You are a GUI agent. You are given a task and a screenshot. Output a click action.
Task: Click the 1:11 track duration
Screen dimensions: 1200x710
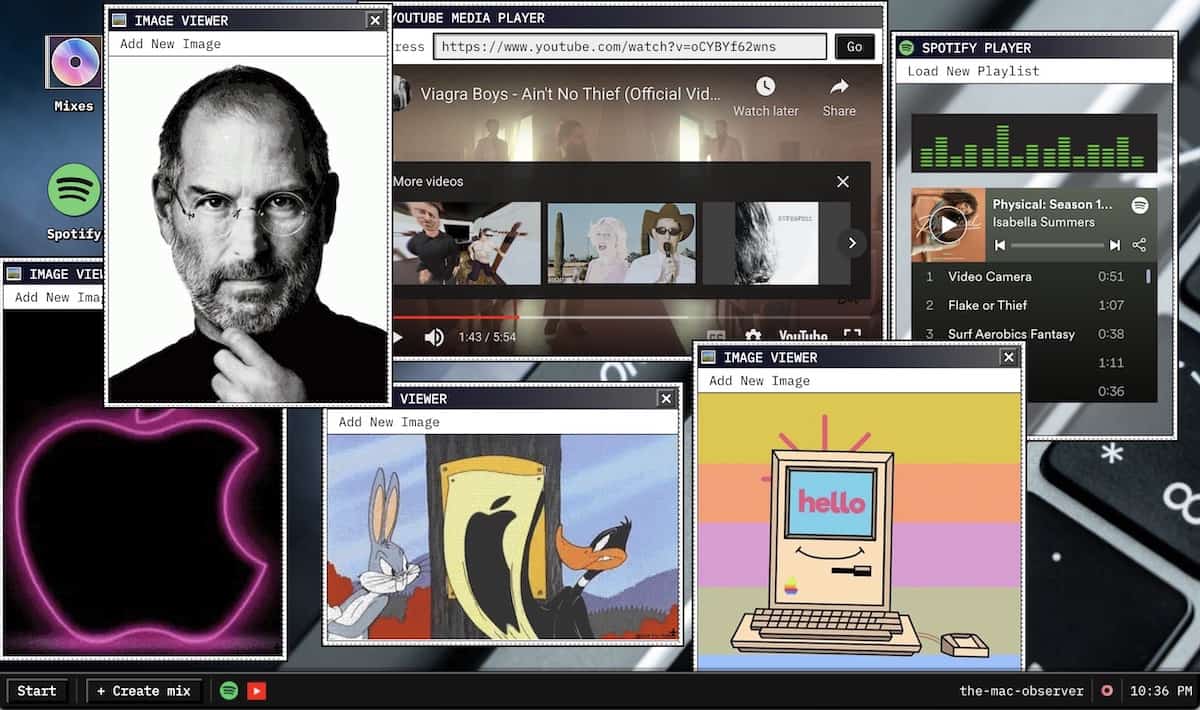coord(1110,363)
